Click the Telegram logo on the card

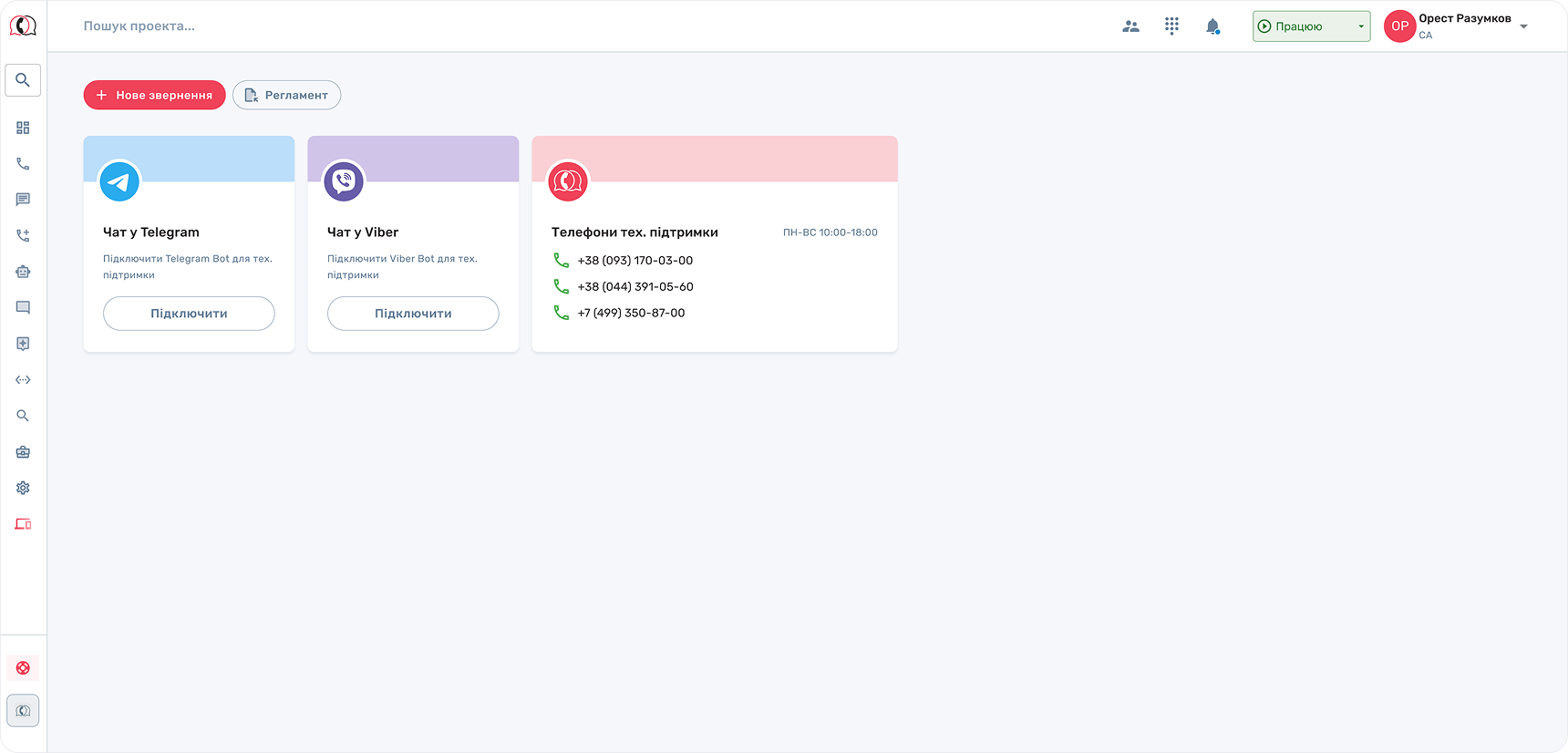pos(119,181)
